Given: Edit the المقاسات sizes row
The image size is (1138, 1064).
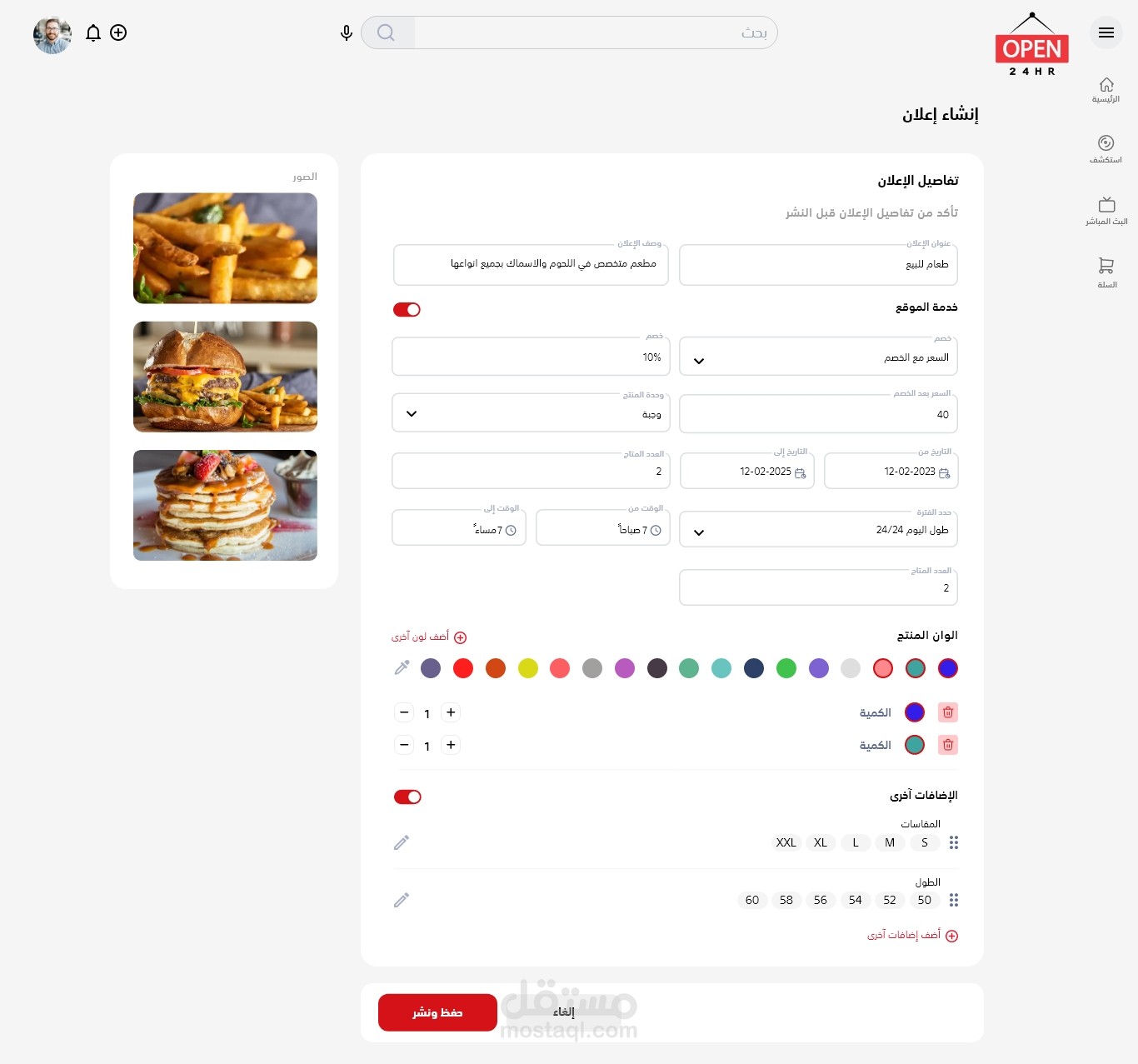Looking at the screenshot, I should [x=402, y=842].
